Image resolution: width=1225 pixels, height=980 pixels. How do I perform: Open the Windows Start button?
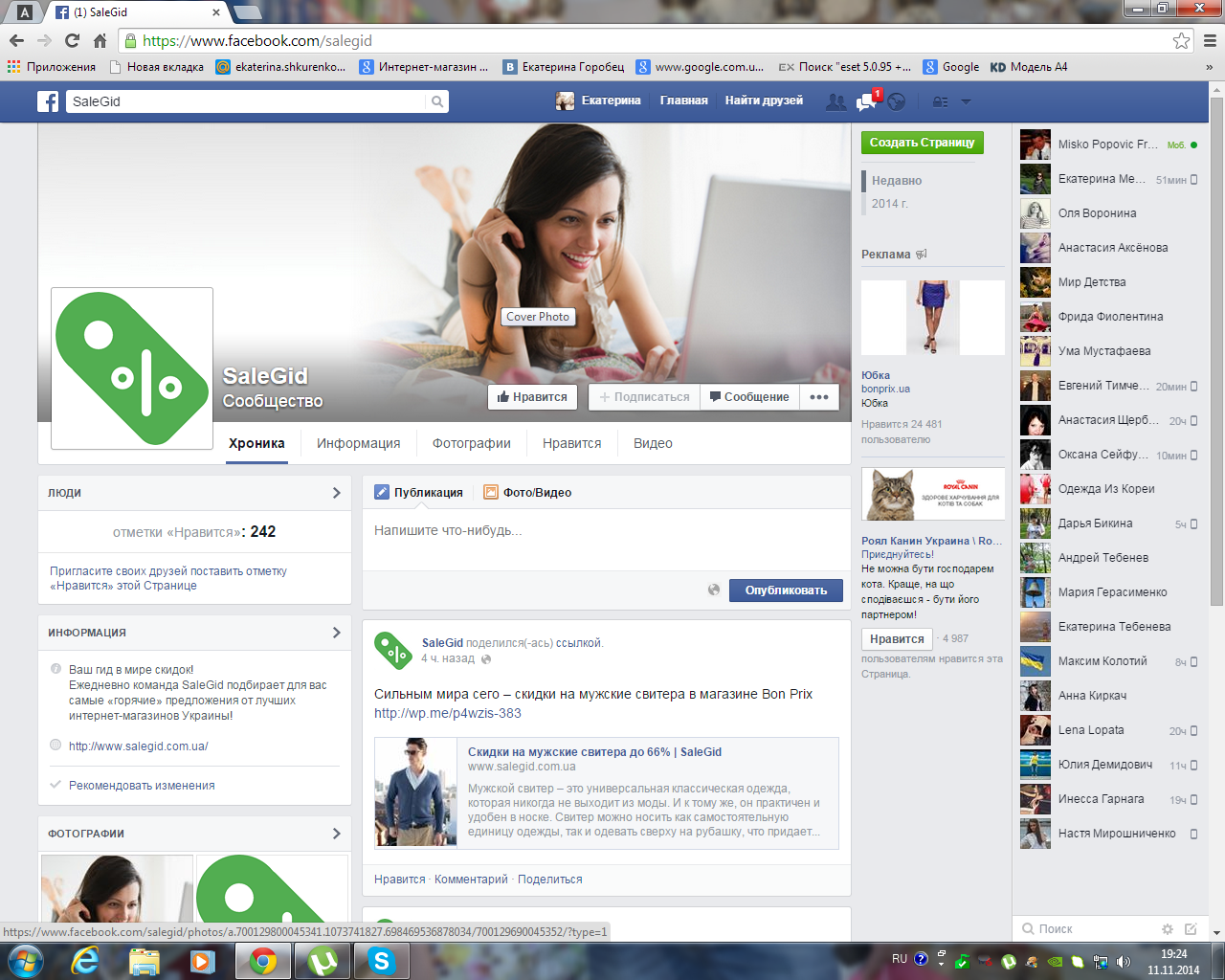pos(25,960)
